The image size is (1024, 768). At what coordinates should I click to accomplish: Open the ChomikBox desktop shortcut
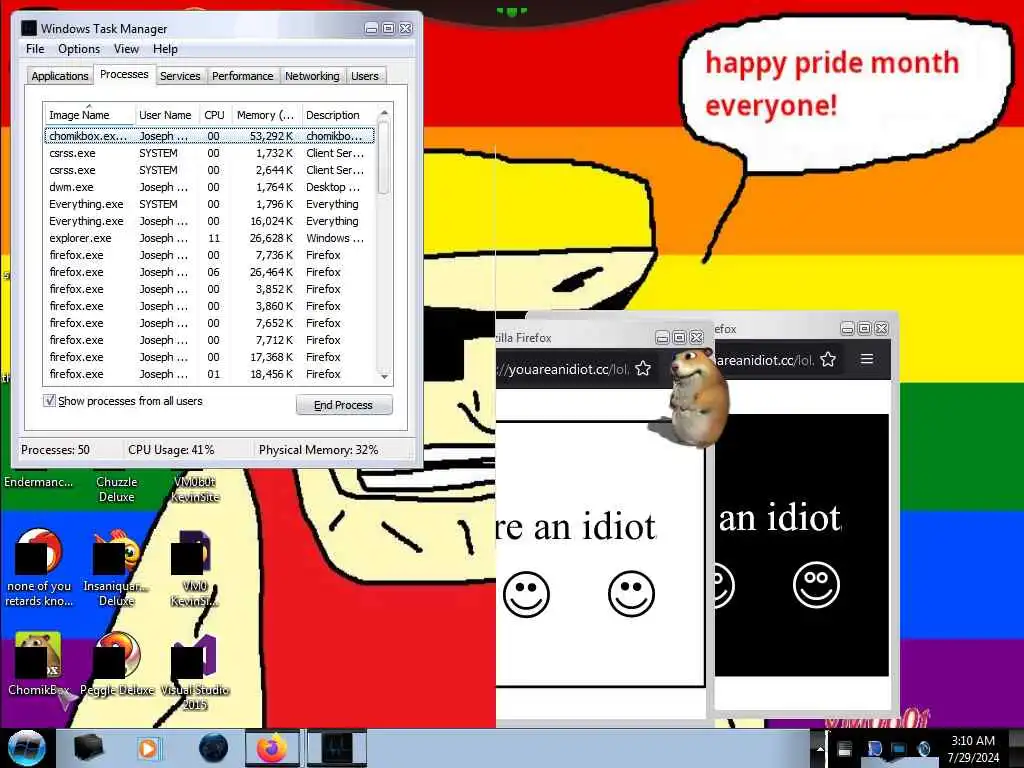pos(39,664)
